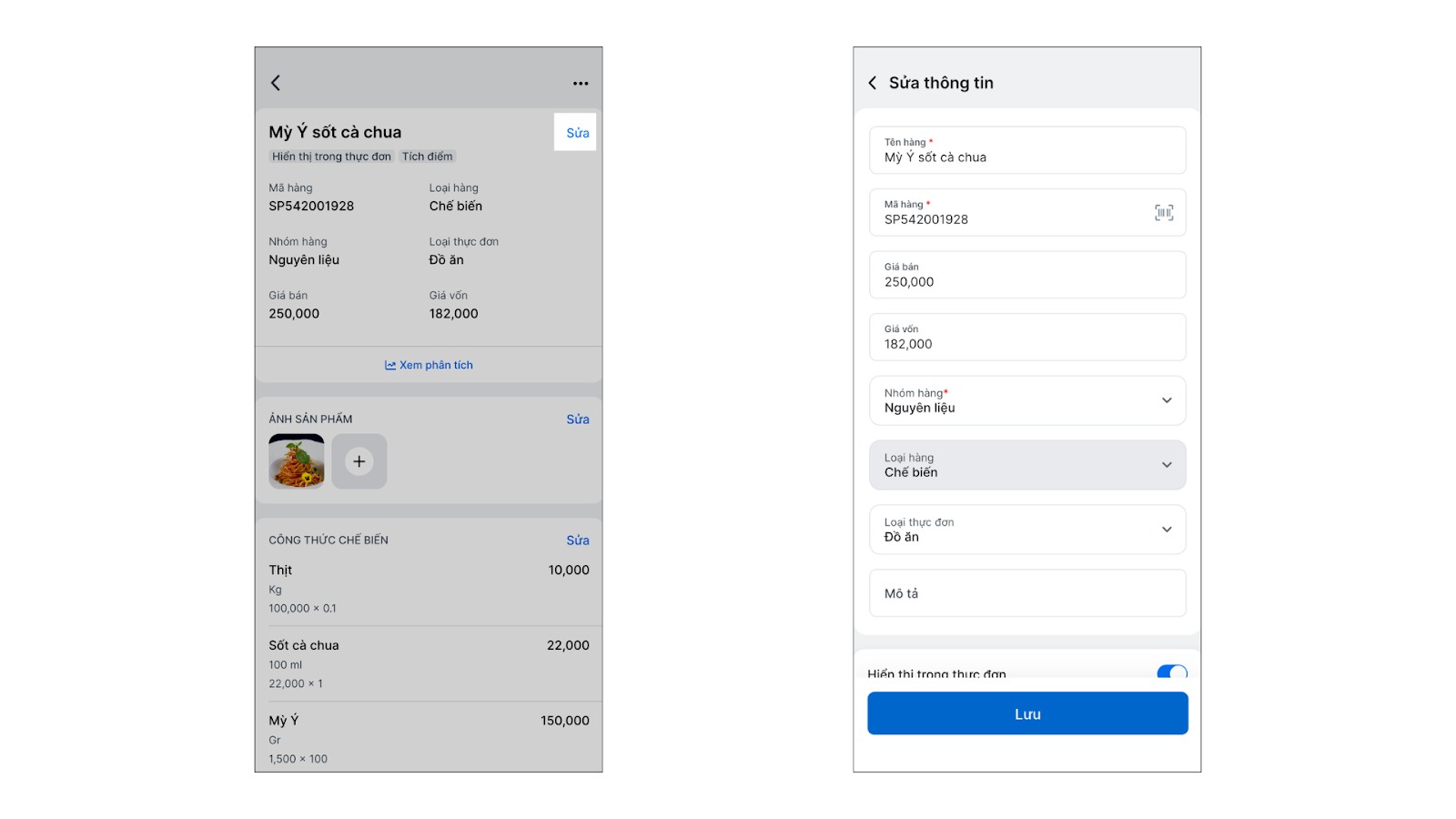Viewport: 1456px width, 819px height.
Task: Toggle Hiển thị trong thực đơn switch
Action: pos(1171,672)
